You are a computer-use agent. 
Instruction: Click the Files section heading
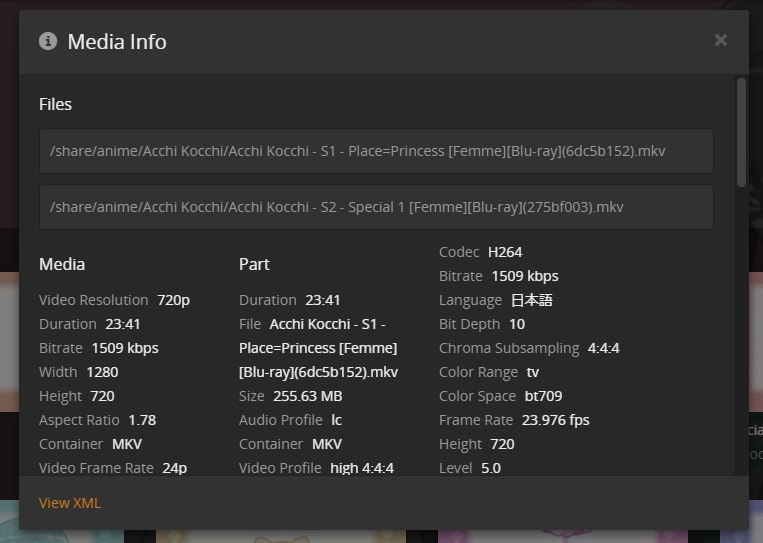(x=55, y=104)
